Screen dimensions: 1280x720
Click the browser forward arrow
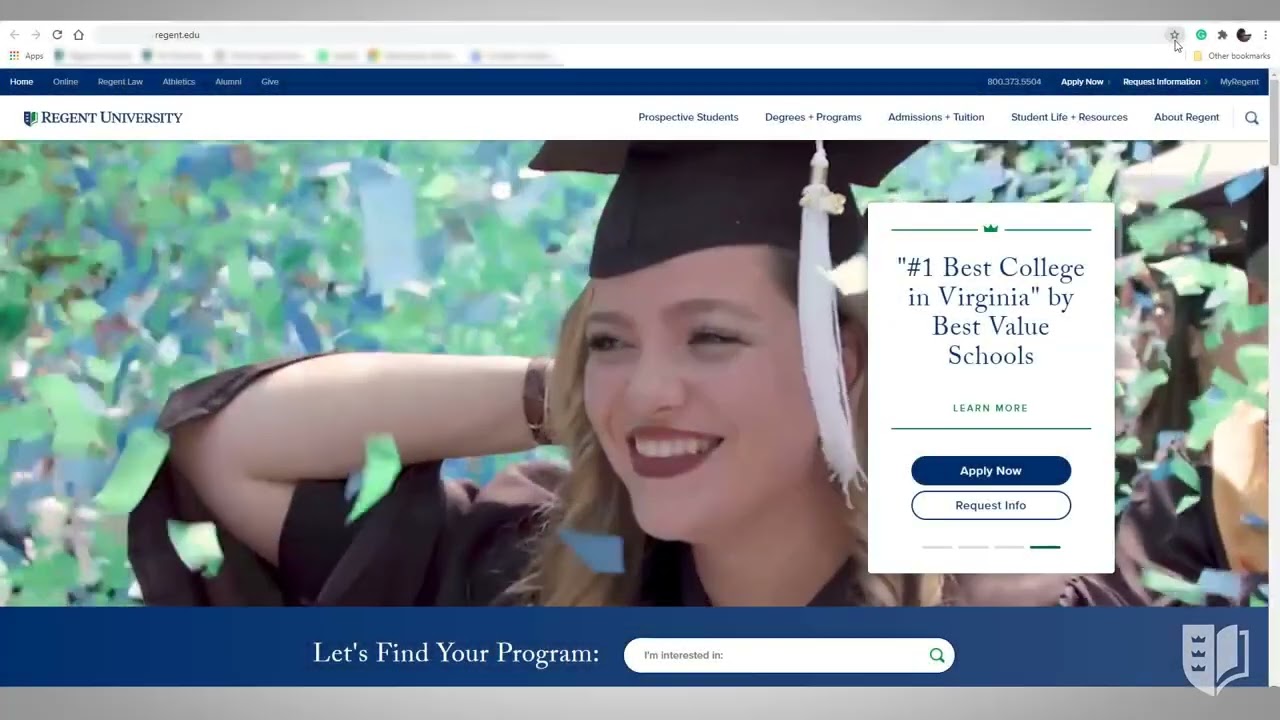[36, 35]
